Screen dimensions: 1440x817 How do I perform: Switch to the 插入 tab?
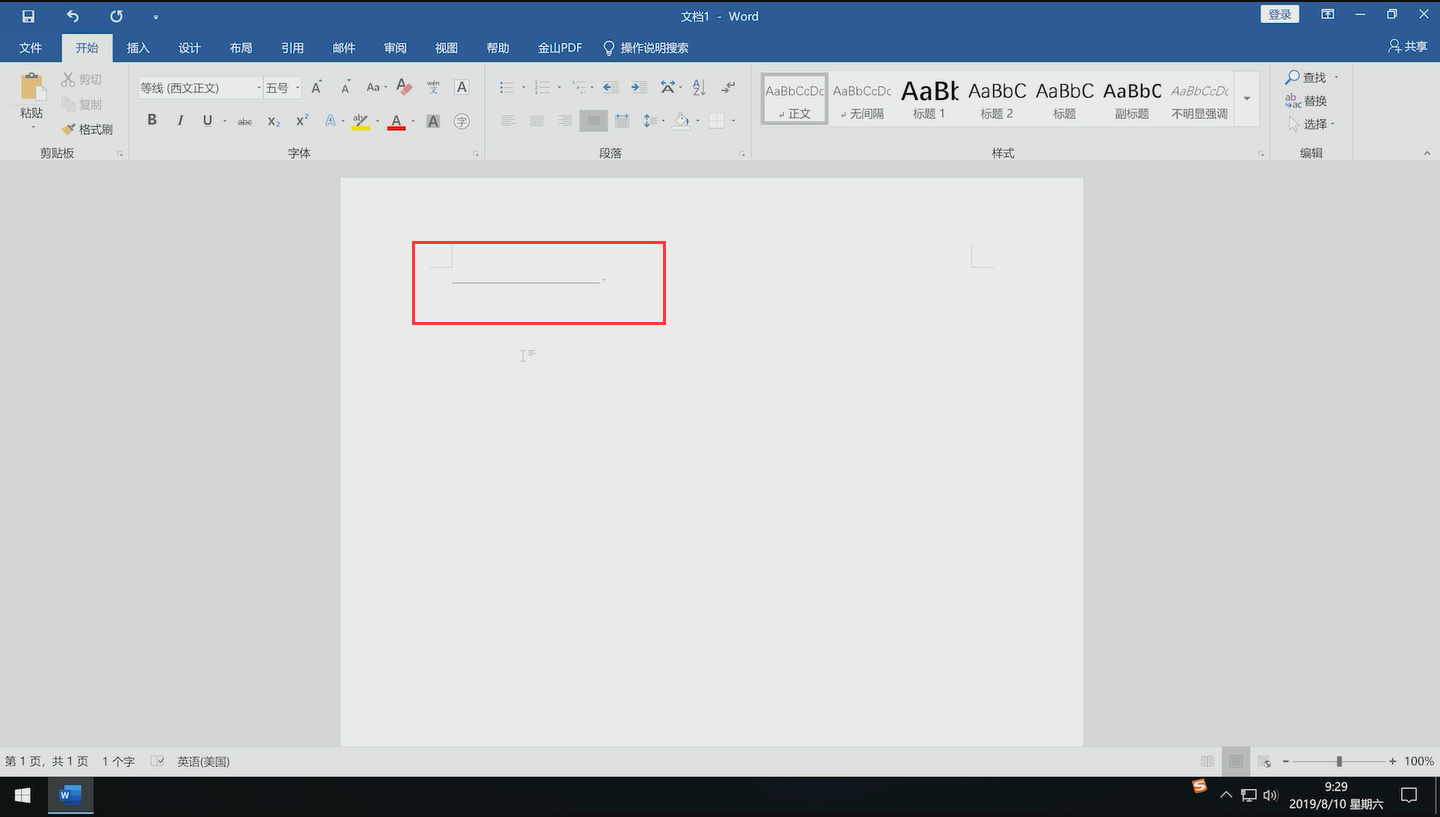pos(138,48)
